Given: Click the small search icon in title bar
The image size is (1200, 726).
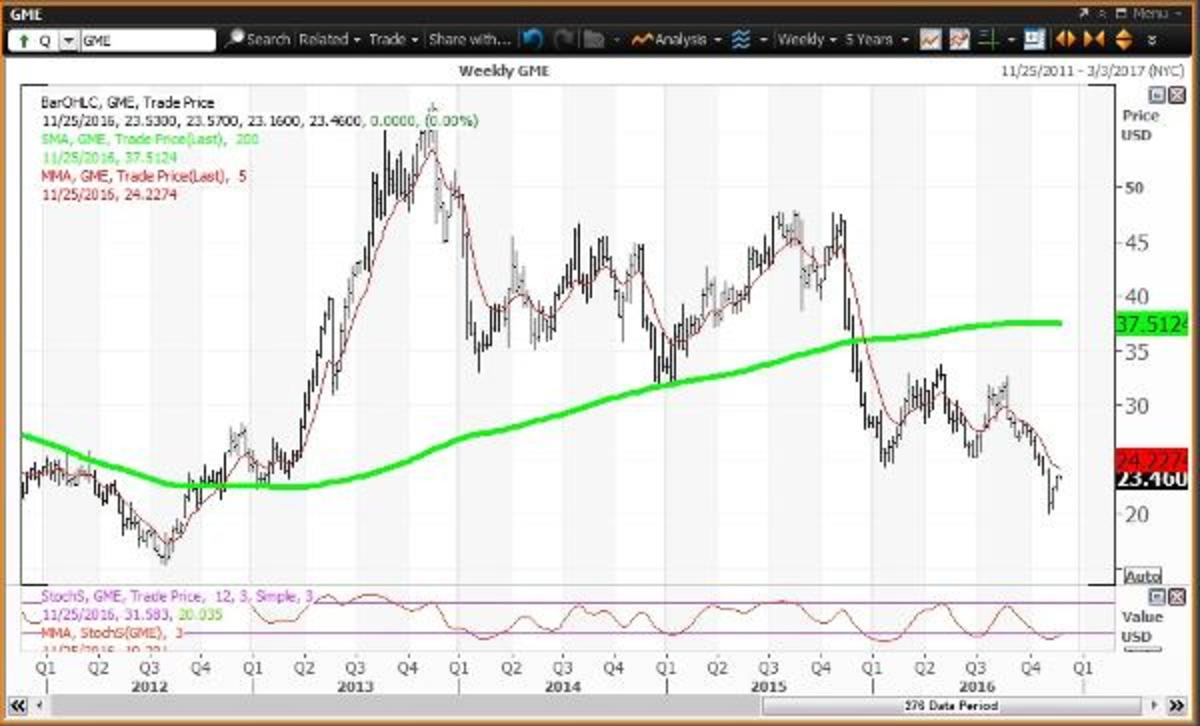Looking at the screenshot, I should 1102,13.
